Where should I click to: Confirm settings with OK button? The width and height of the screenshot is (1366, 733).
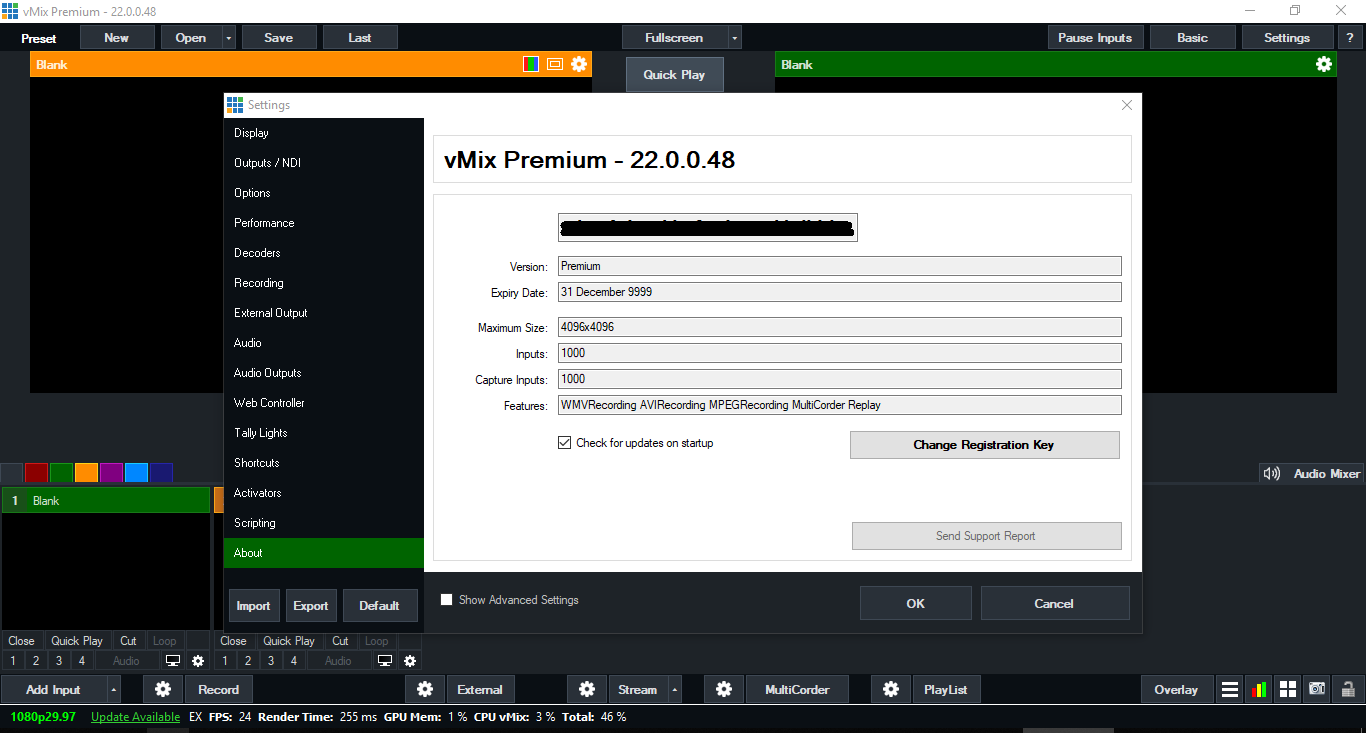[916, 603]
